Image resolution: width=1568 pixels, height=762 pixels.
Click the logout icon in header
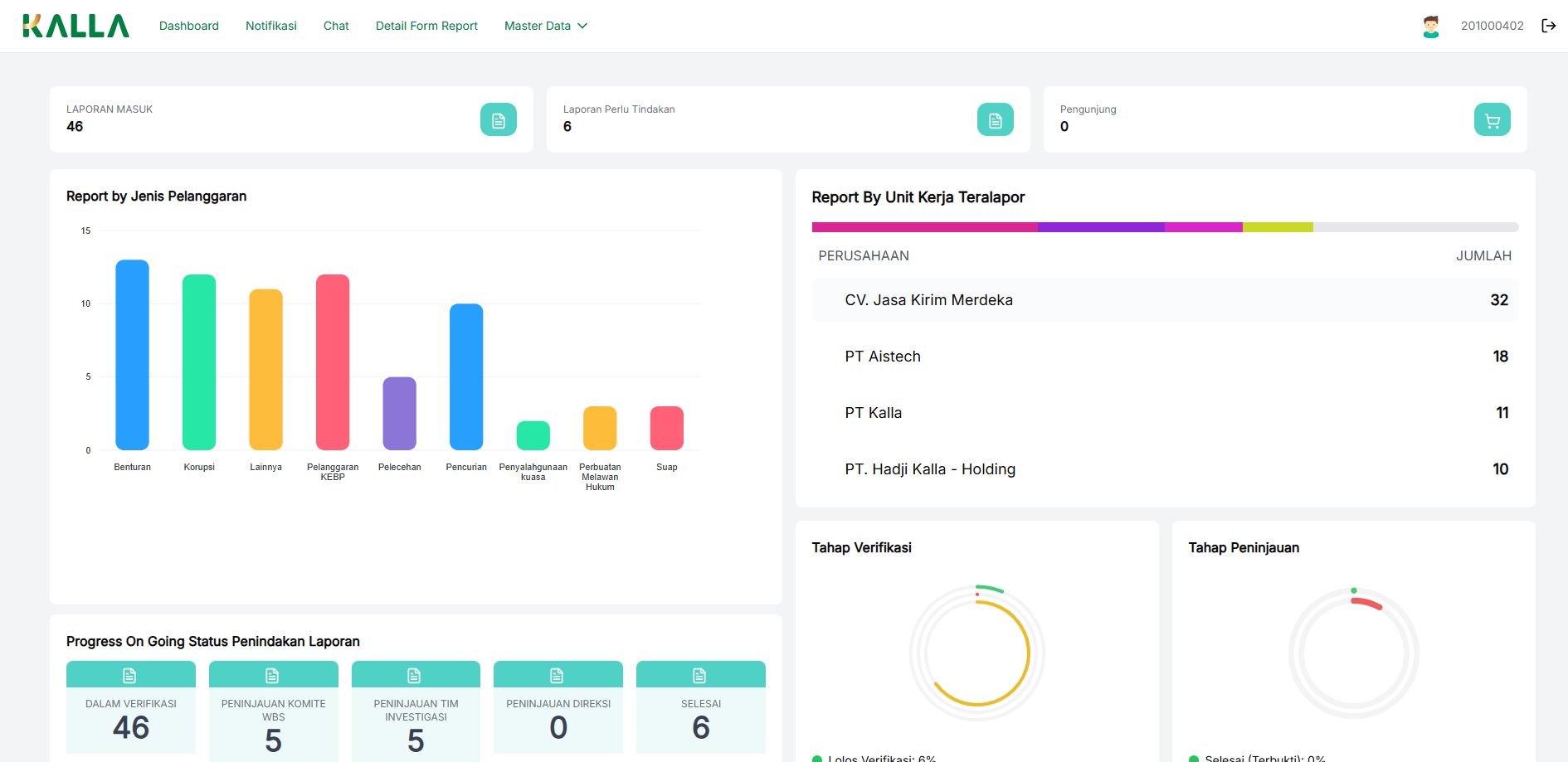(1548, 26)
